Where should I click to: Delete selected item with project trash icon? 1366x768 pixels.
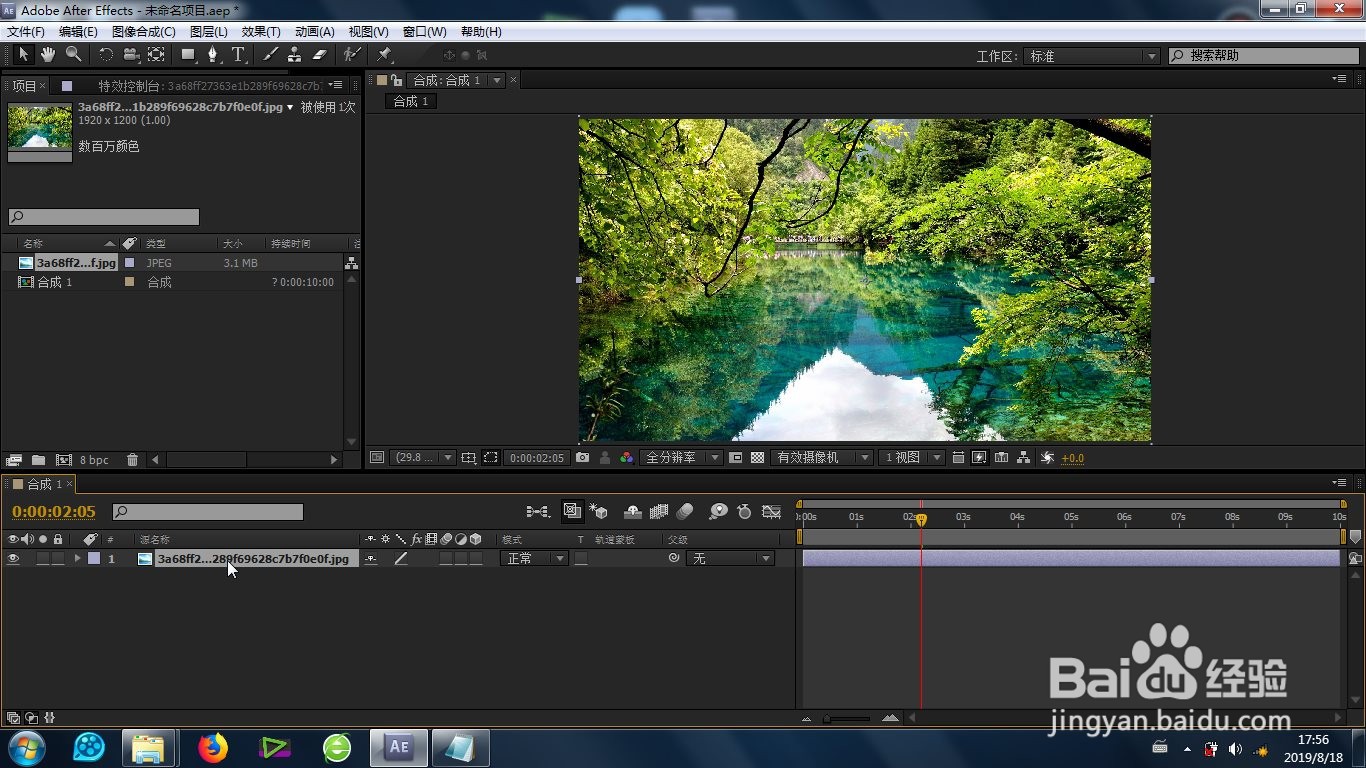[x=132, y=460]
